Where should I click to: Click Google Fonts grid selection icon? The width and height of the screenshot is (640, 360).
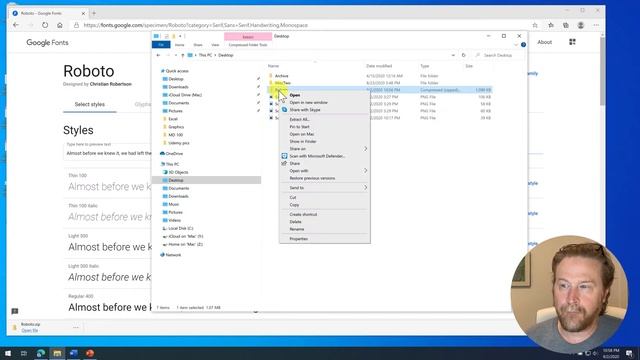click(x=572, y=42)
